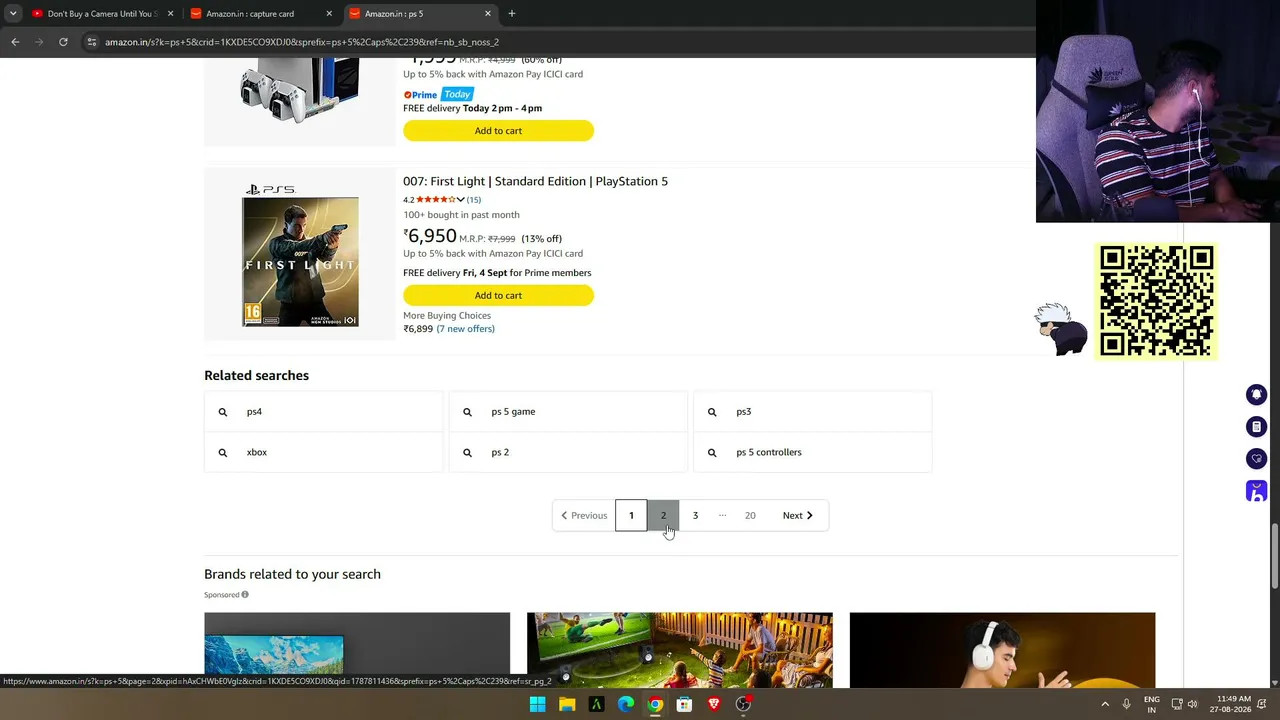Show hidden system tray icons

point(1105,704)
